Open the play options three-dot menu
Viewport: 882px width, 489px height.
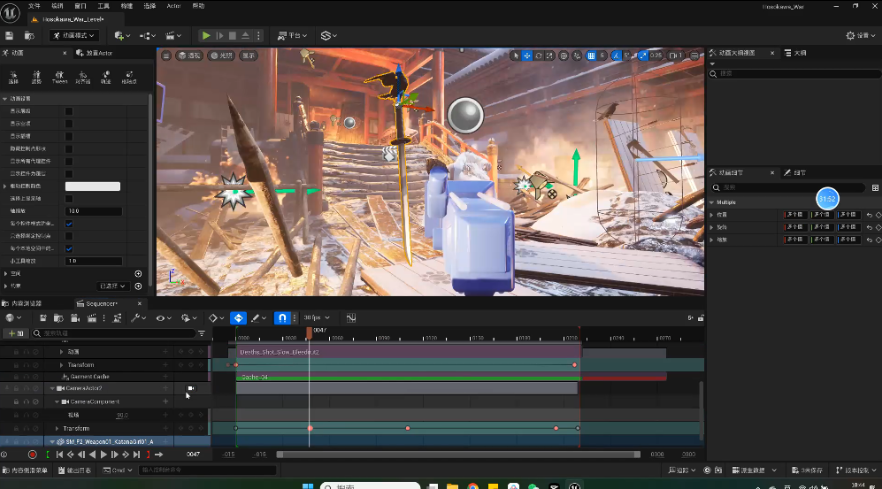coord(259,35)
